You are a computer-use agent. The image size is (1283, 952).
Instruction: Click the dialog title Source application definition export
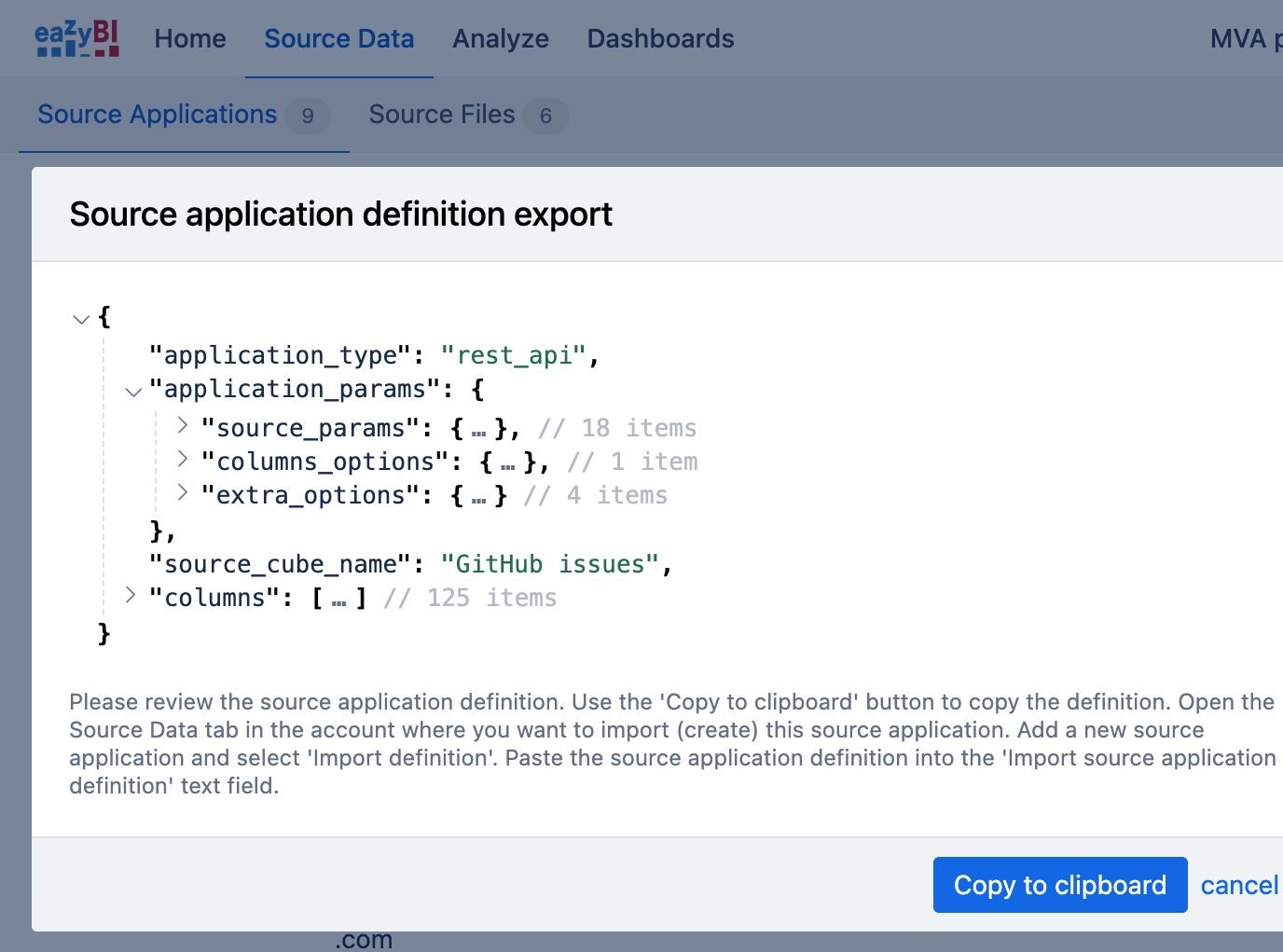(x=341, y=214)
